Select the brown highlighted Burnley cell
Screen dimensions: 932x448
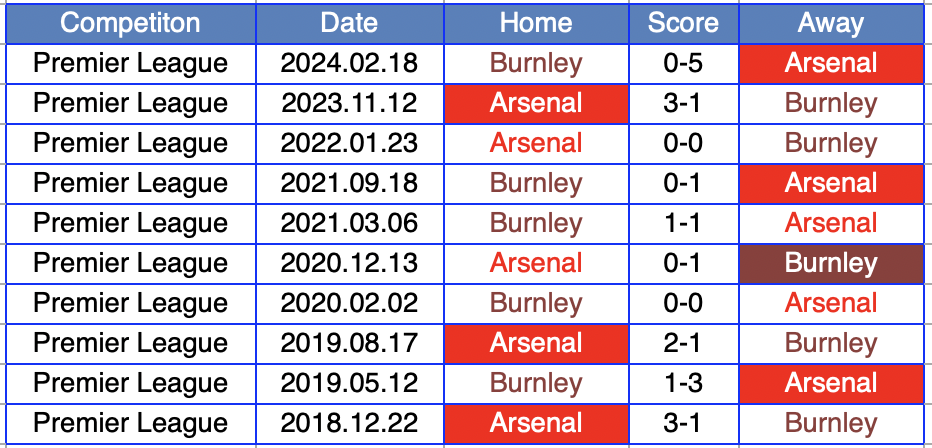tap(831, 263)
